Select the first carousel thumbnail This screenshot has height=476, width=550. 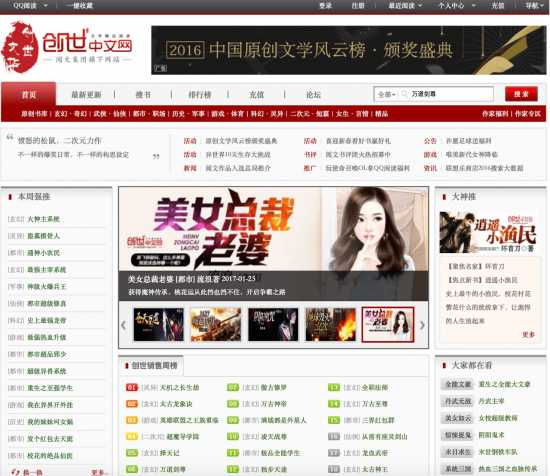pos(159,324)
